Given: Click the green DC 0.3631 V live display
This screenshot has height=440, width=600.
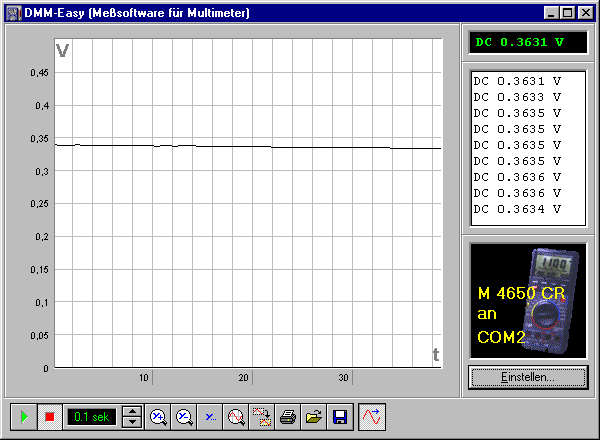Looking at the screenshot, I should [529, 42].
